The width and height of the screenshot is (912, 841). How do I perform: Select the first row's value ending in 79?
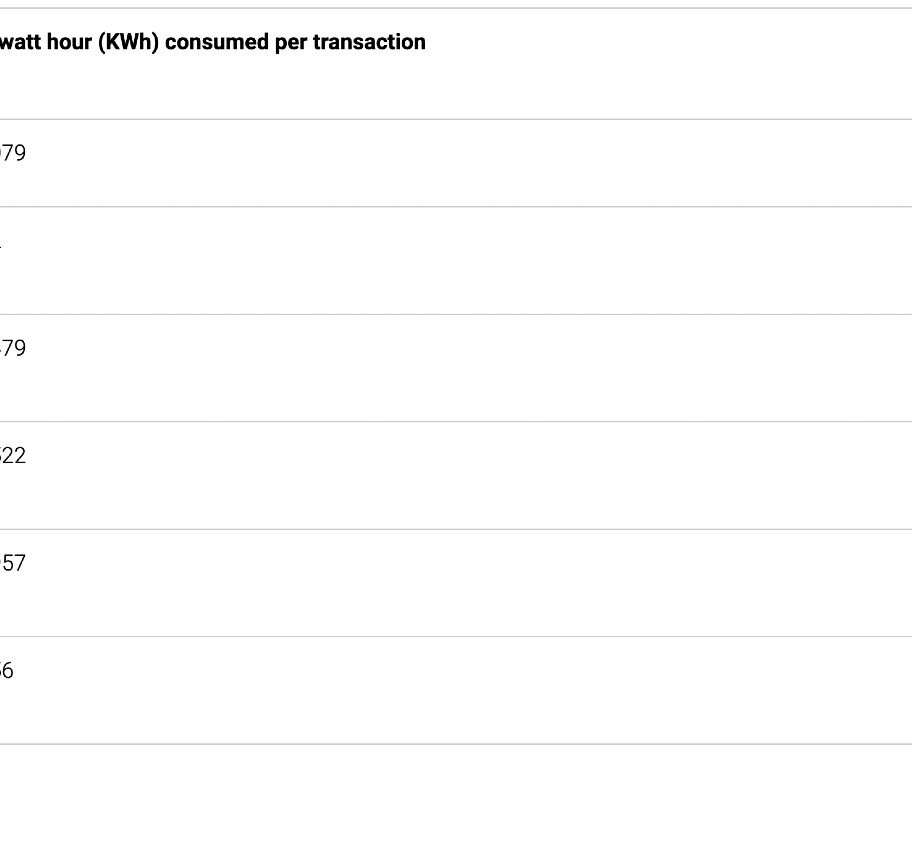tap(13, 153)
